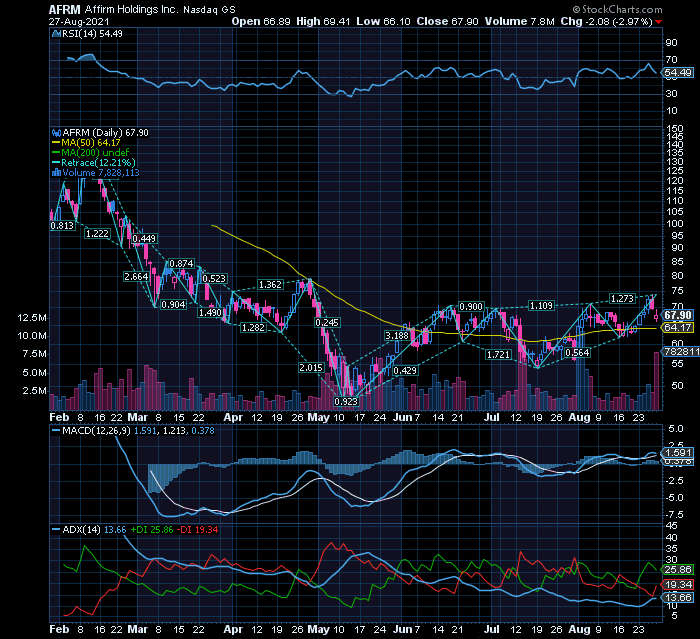Click the Affirm Holdings Inc. company name
The height and width of the screenshot is (639, 700).
(131, 9)
